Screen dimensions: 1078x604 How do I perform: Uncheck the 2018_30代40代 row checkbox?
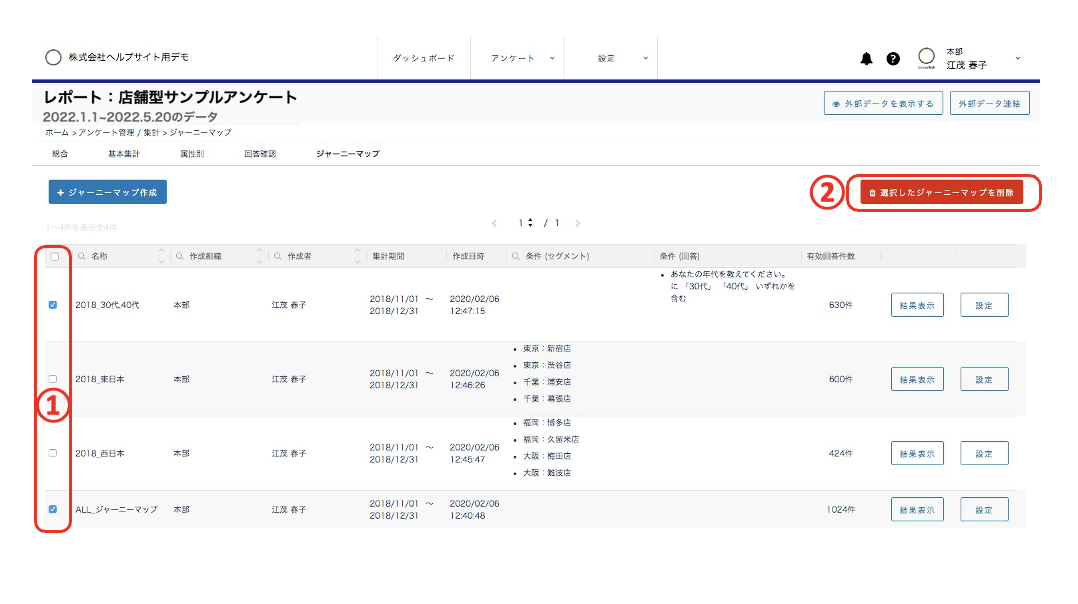tap(53, 305)
